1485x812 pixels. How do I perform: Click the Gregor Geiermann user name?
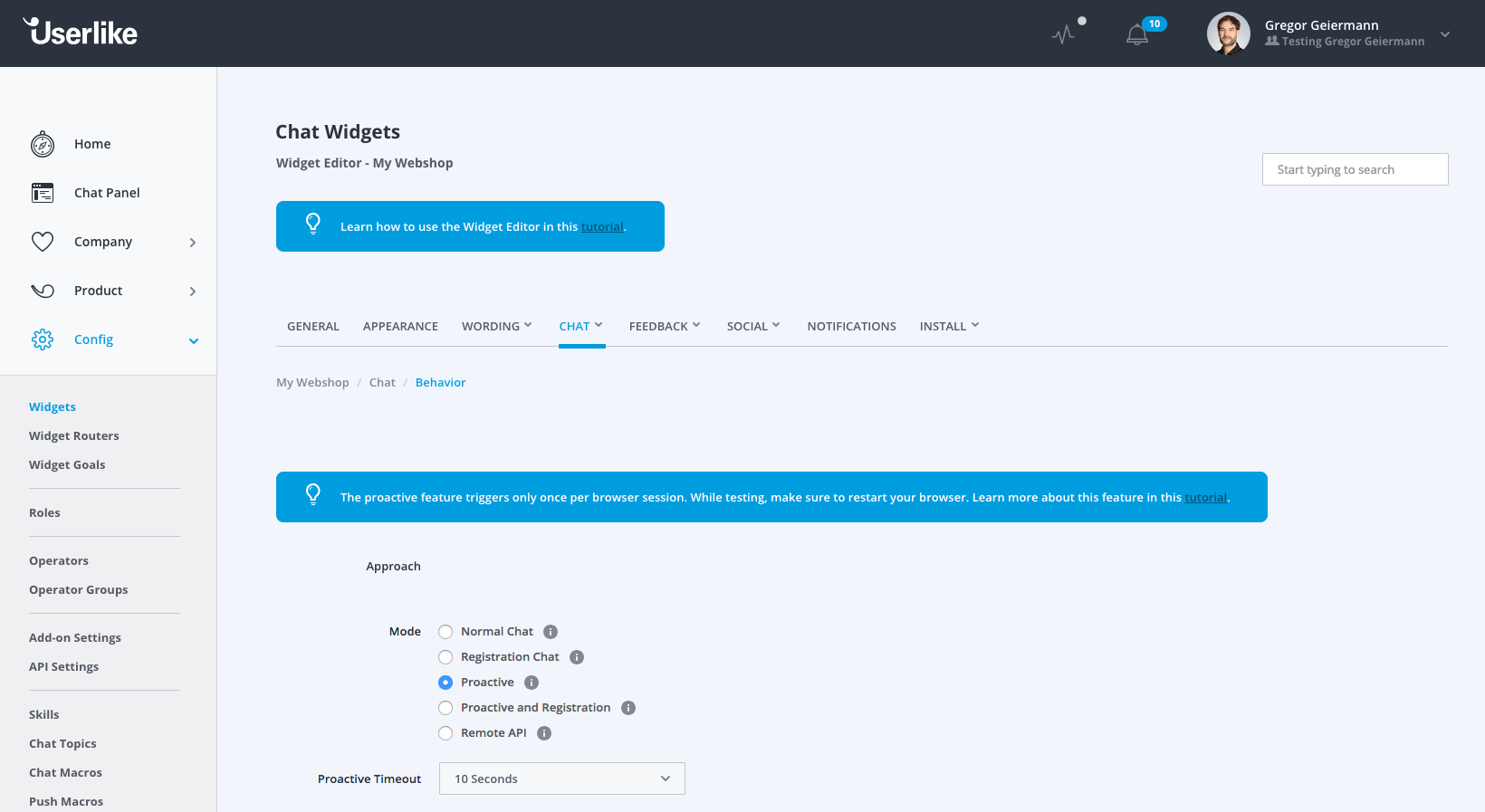(1322, 25)
